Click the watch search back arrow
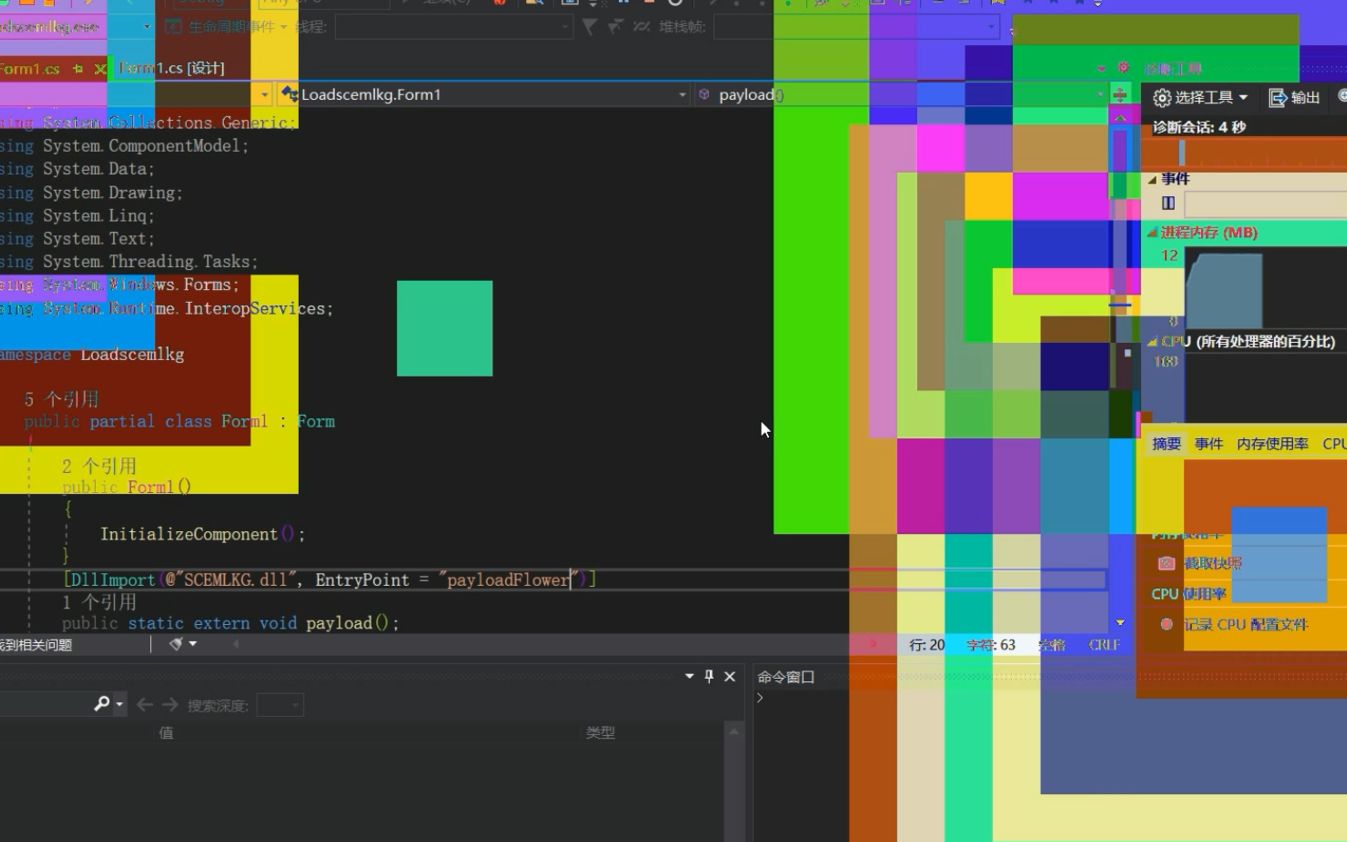This screenshot has width=1347, height=842. pos(145,705)
